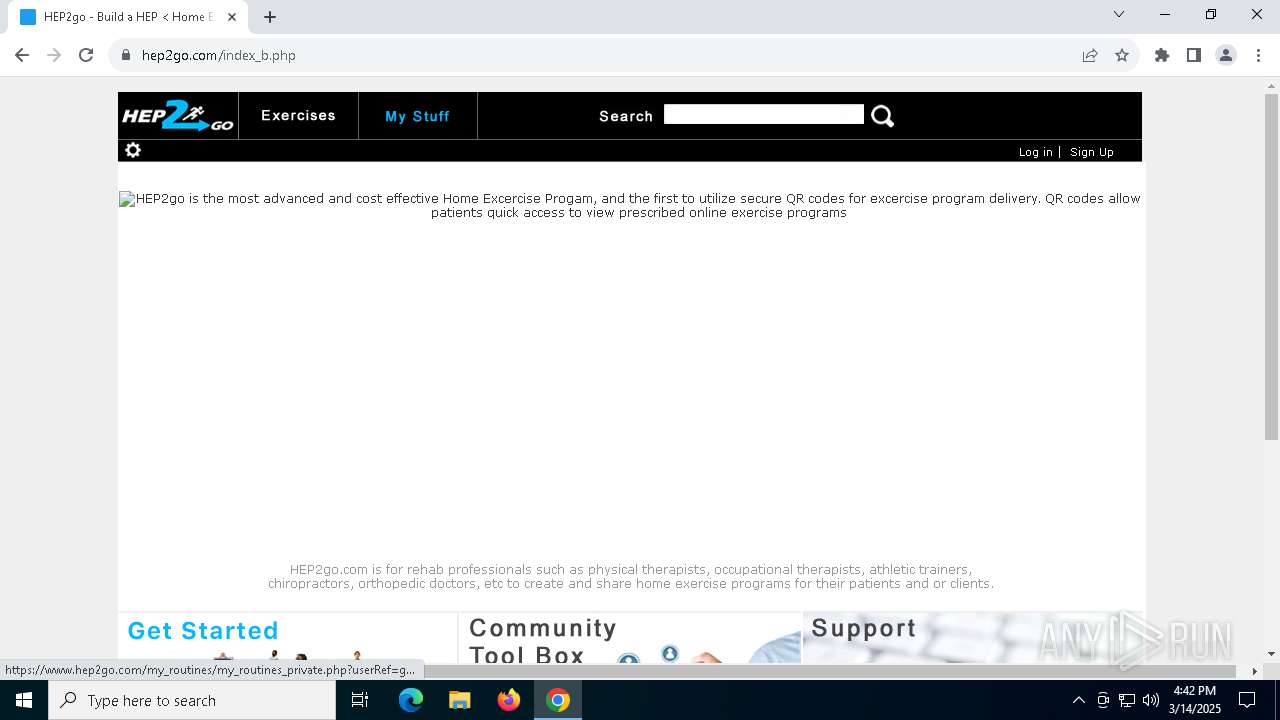Viewport: 1280px width, 720px height.
Task: Click the taskbar search box
Action: tap(192, 700)
